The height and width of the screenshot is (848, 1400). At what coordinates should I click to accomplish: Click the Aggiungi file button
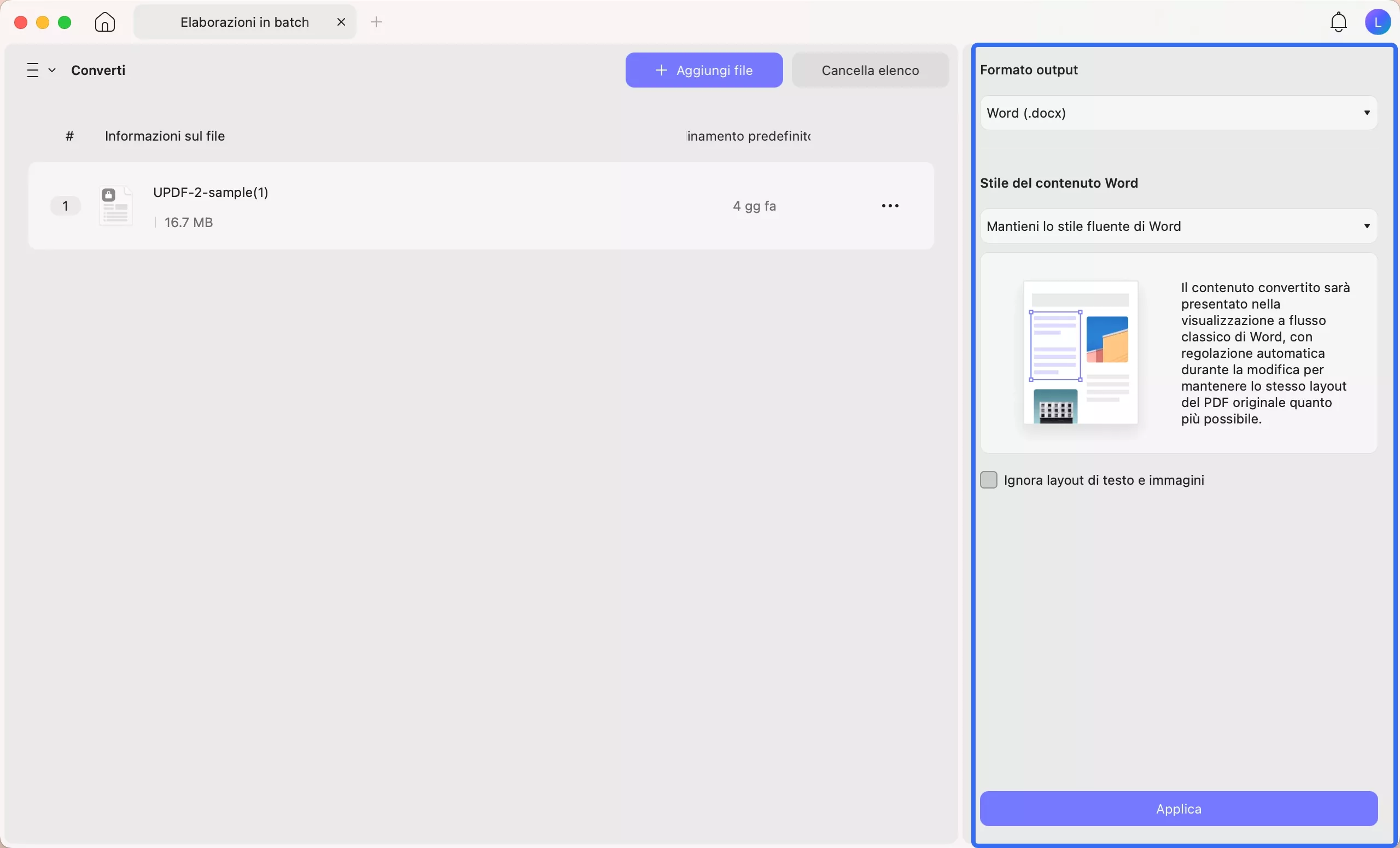point(703,70)
